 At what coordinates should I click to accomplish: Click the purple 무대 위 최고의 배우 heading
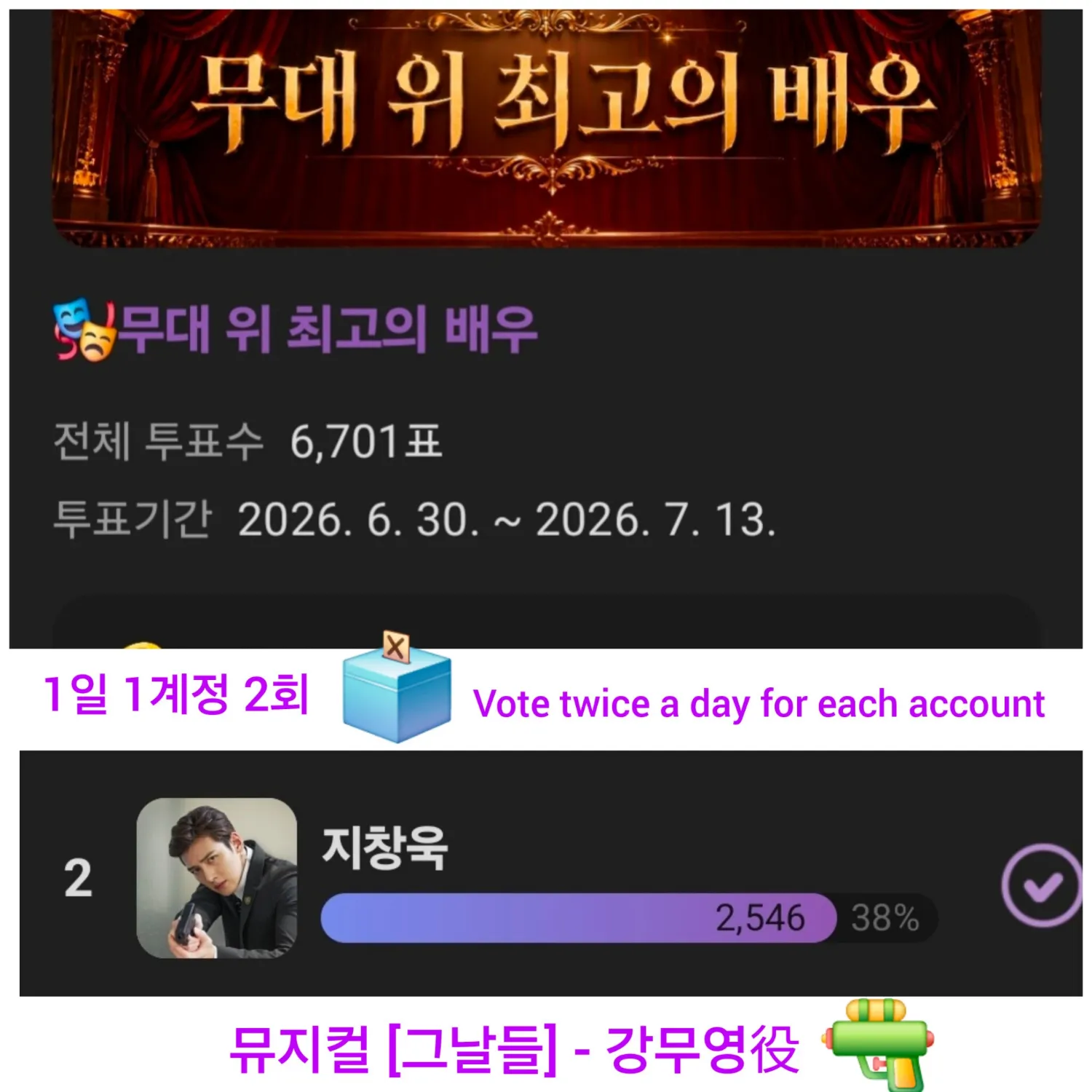tap(328, 330)
